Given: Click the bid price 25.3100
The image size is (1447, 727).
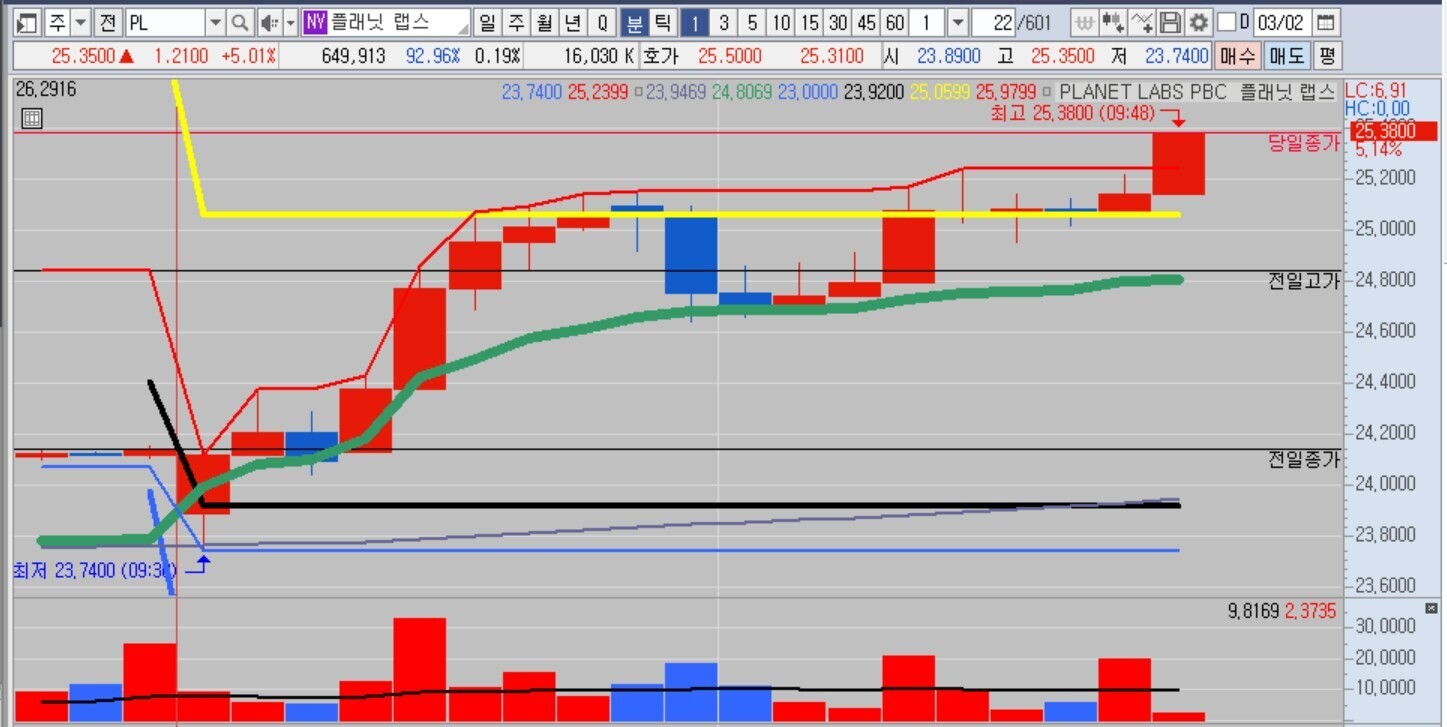Looking at the screenshot, I should point(832,56).
